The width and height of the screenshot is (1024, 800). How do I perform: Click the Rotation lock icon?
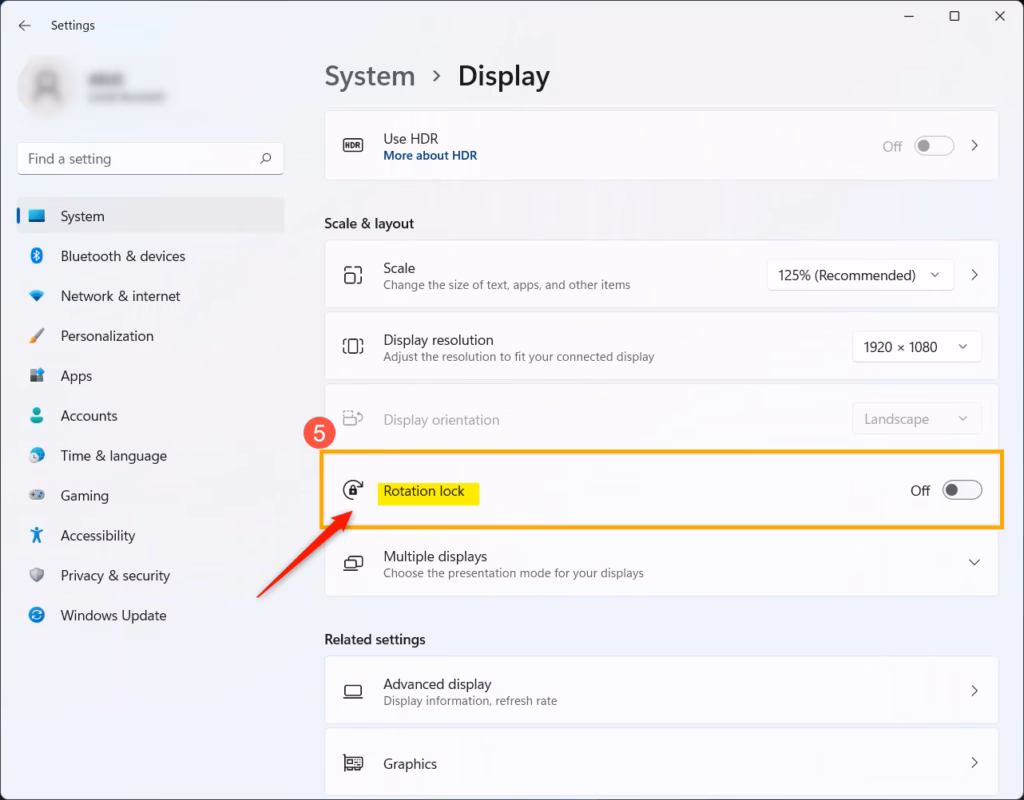352,490
